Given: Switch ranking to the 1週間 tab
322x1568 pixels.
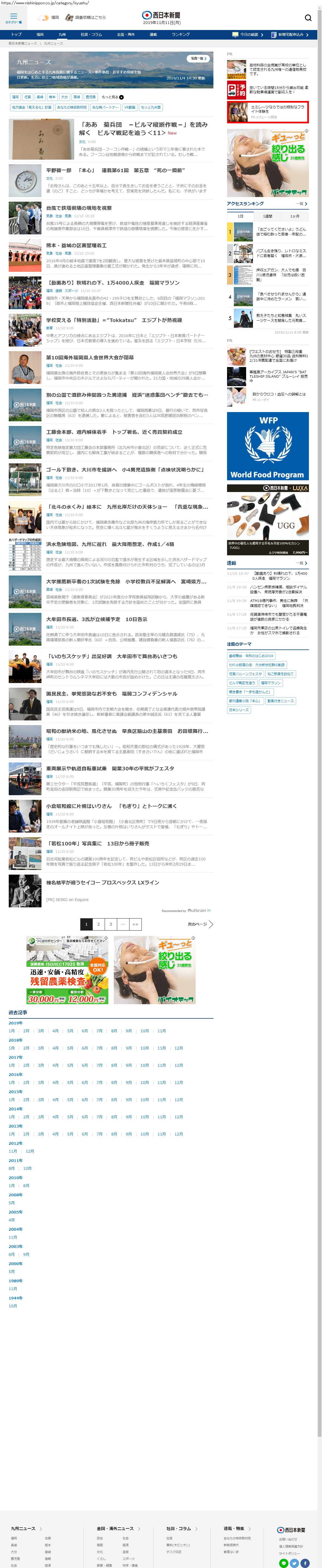Looking at the screenshot, I should (267, 216).
